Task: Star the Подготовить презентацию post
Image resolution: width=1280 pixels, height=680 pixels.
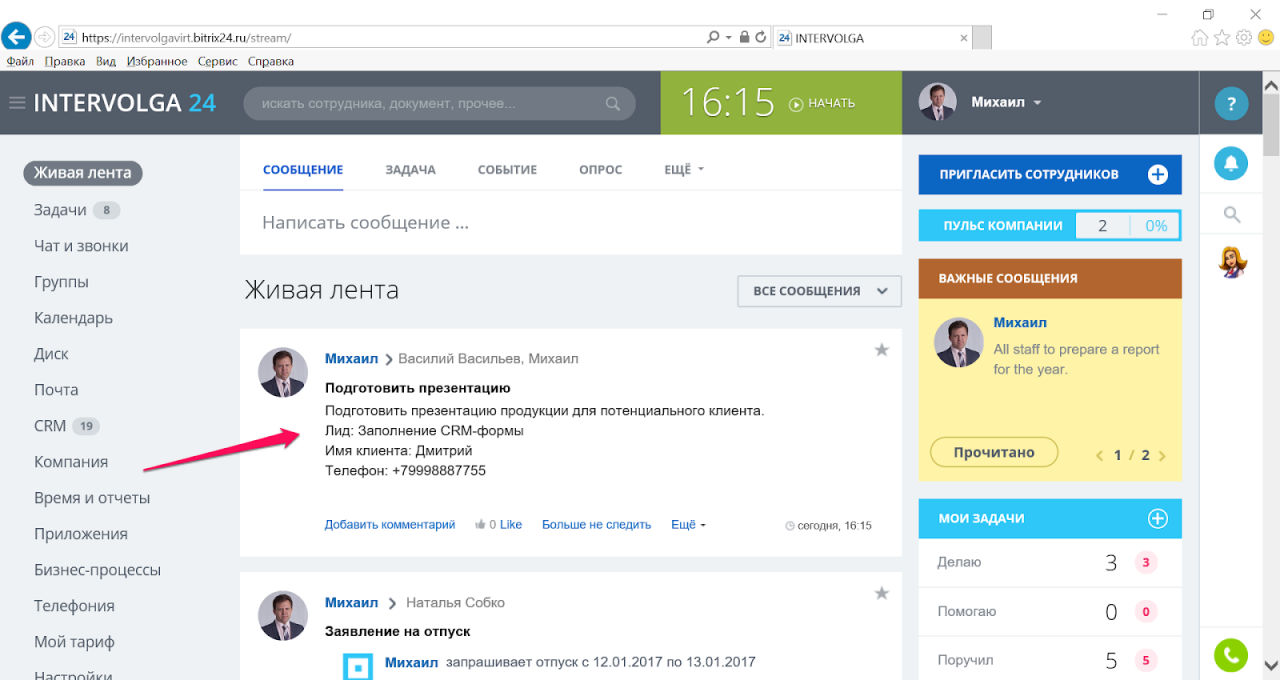Action: (882, 349)
